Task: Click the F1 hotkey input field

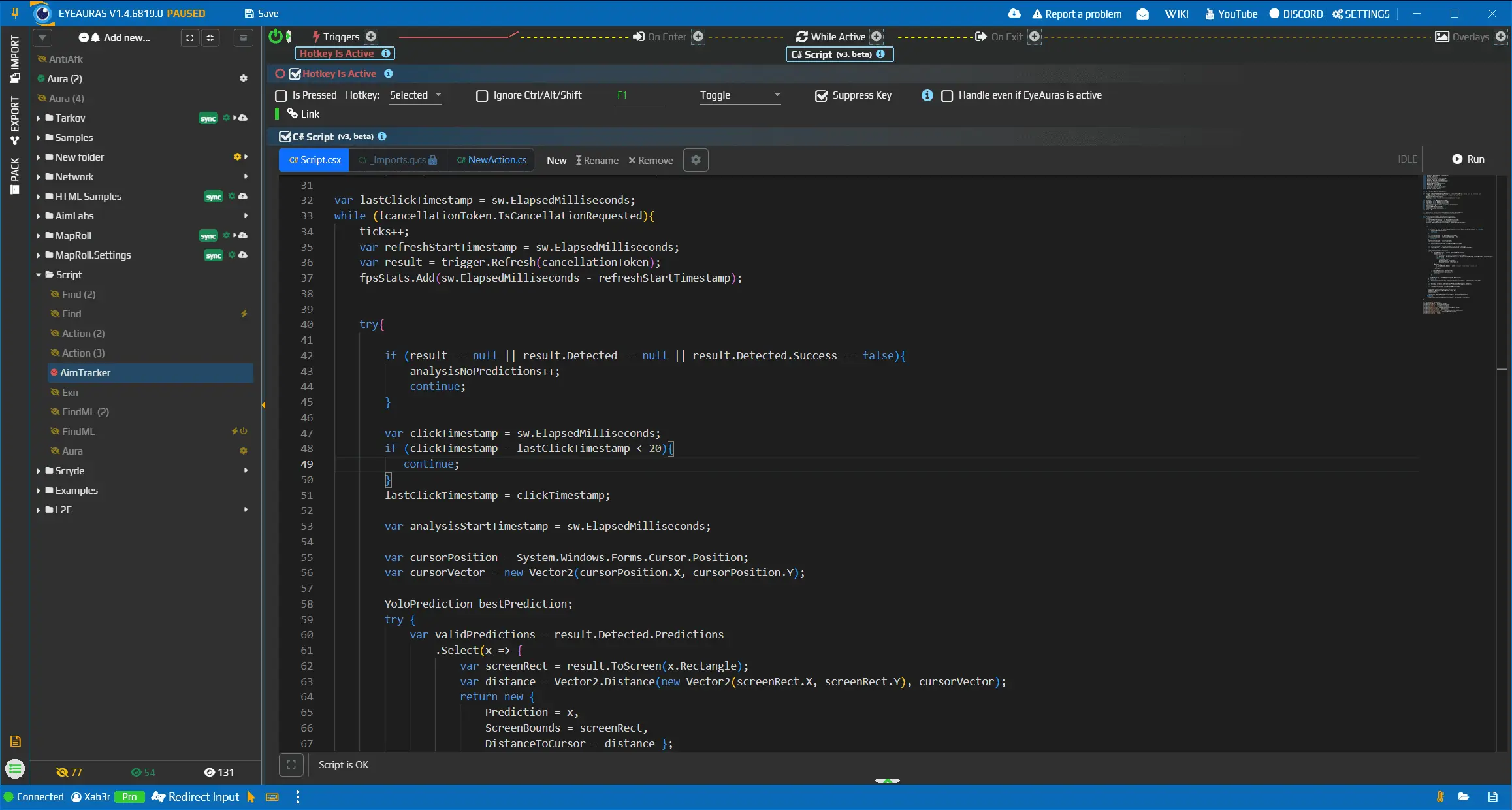Action: pos(639,95)
